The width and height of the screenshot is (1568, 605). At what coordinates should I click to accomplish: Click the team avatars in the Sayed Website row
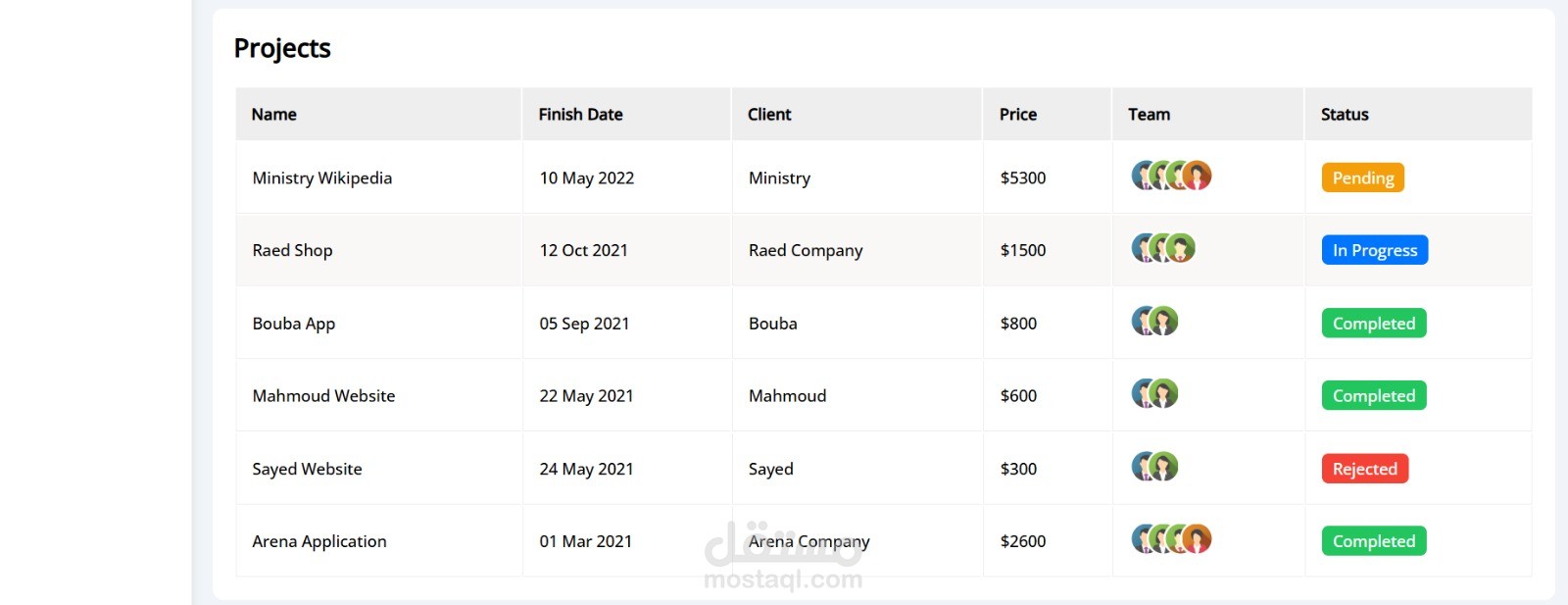[x=1154, y=466]
